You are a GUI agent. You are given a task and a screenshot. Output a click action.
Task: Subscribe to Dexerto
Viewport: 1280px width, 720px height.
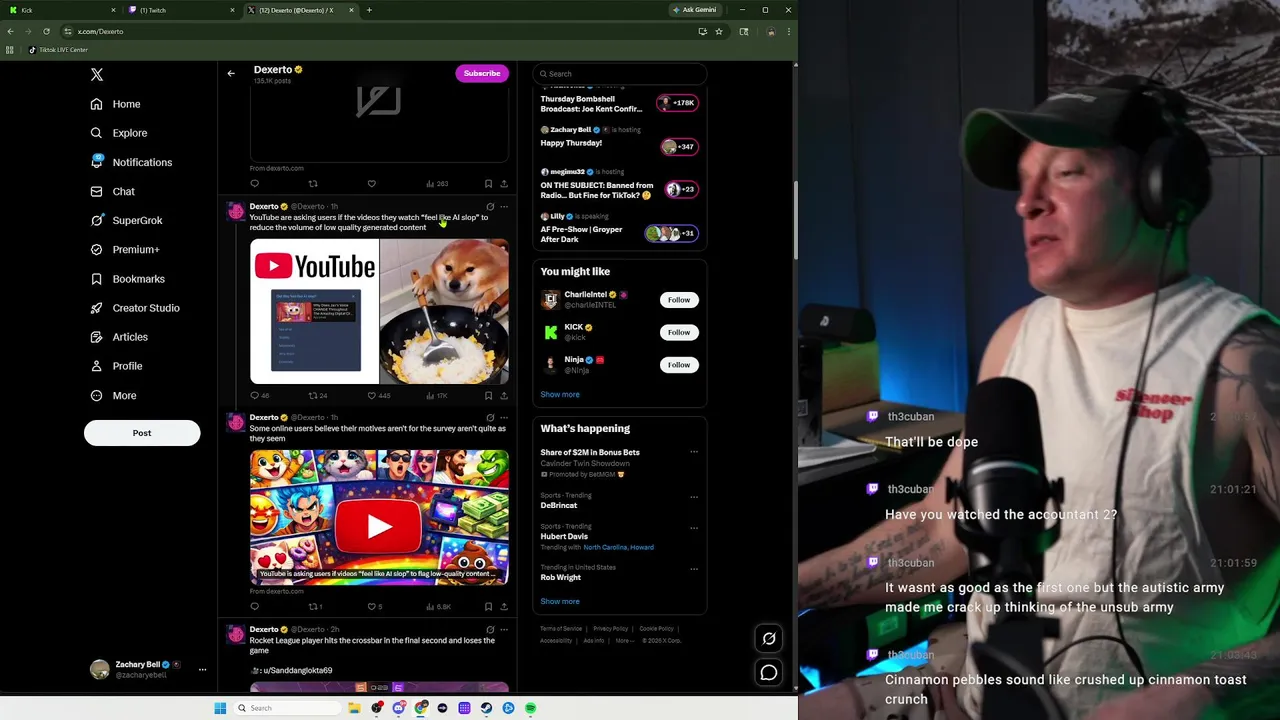coord(482,73)
